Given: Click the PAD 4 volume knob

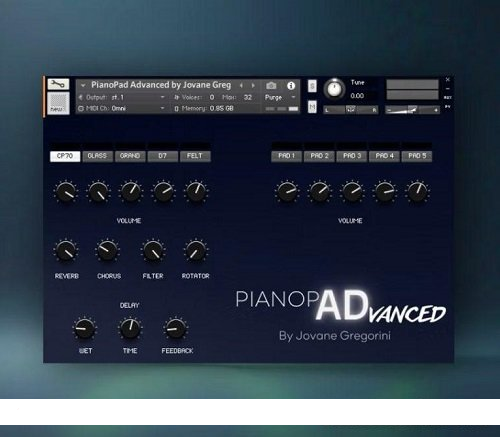Looking at the screenshot, I should click(x=385, y=192).
